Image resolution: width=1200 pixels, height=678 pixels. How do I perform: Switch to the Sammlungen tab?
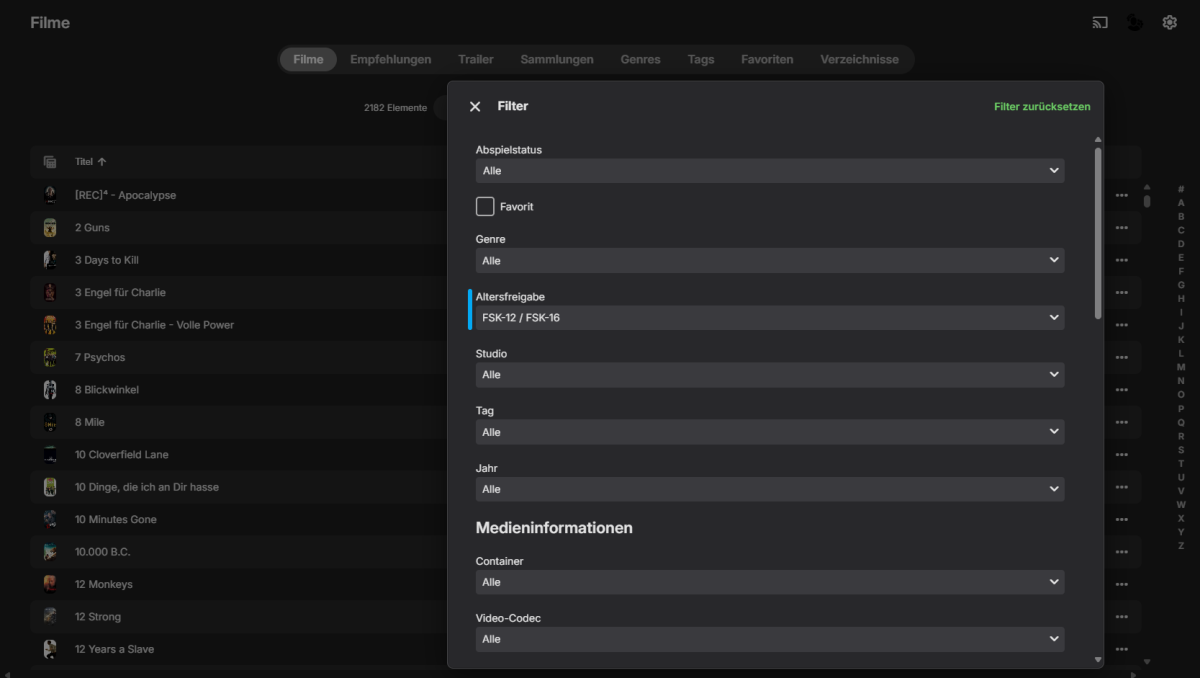556,59
